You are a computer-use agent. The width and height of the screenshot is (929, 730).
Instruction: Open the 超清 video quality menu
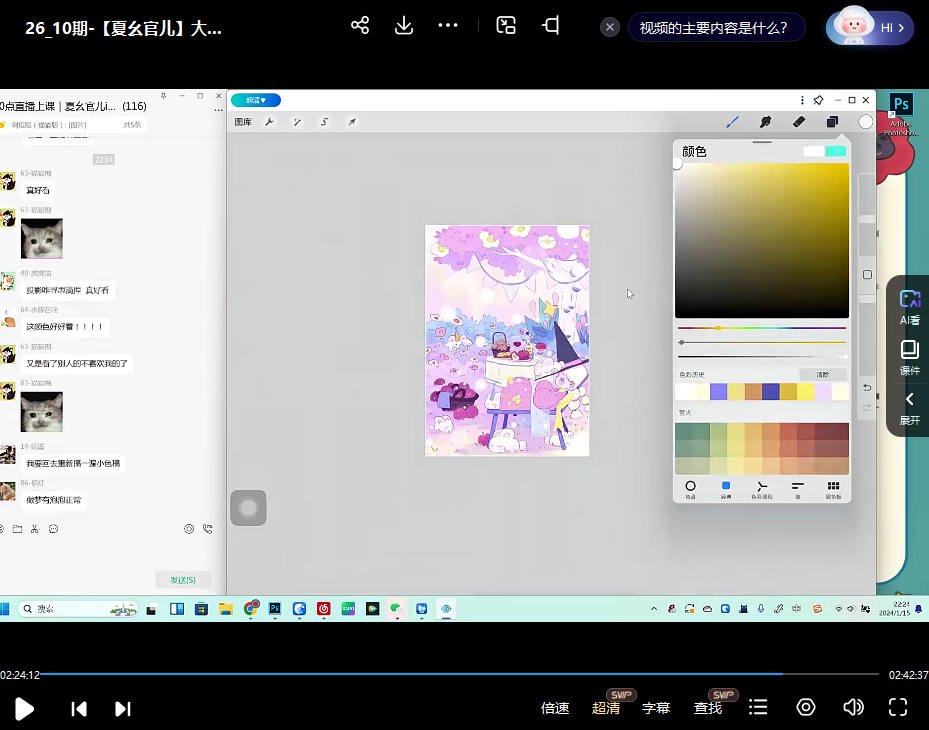tap(606, 708)
